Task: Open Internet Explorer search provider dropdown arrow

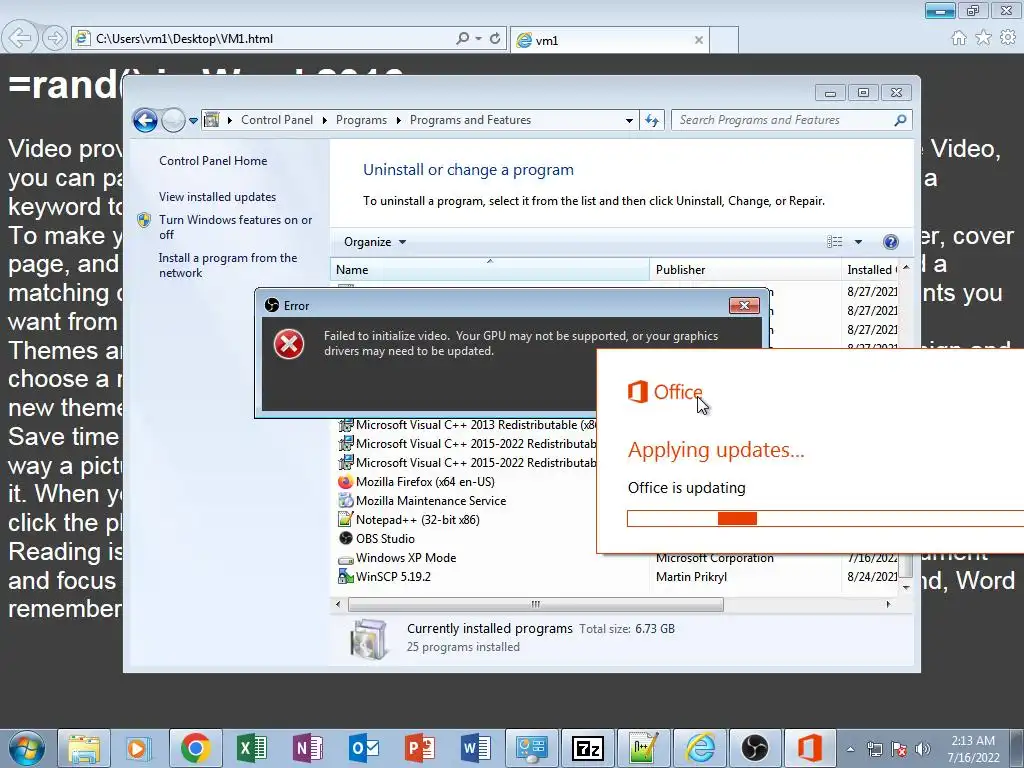Action: (479, 39)
